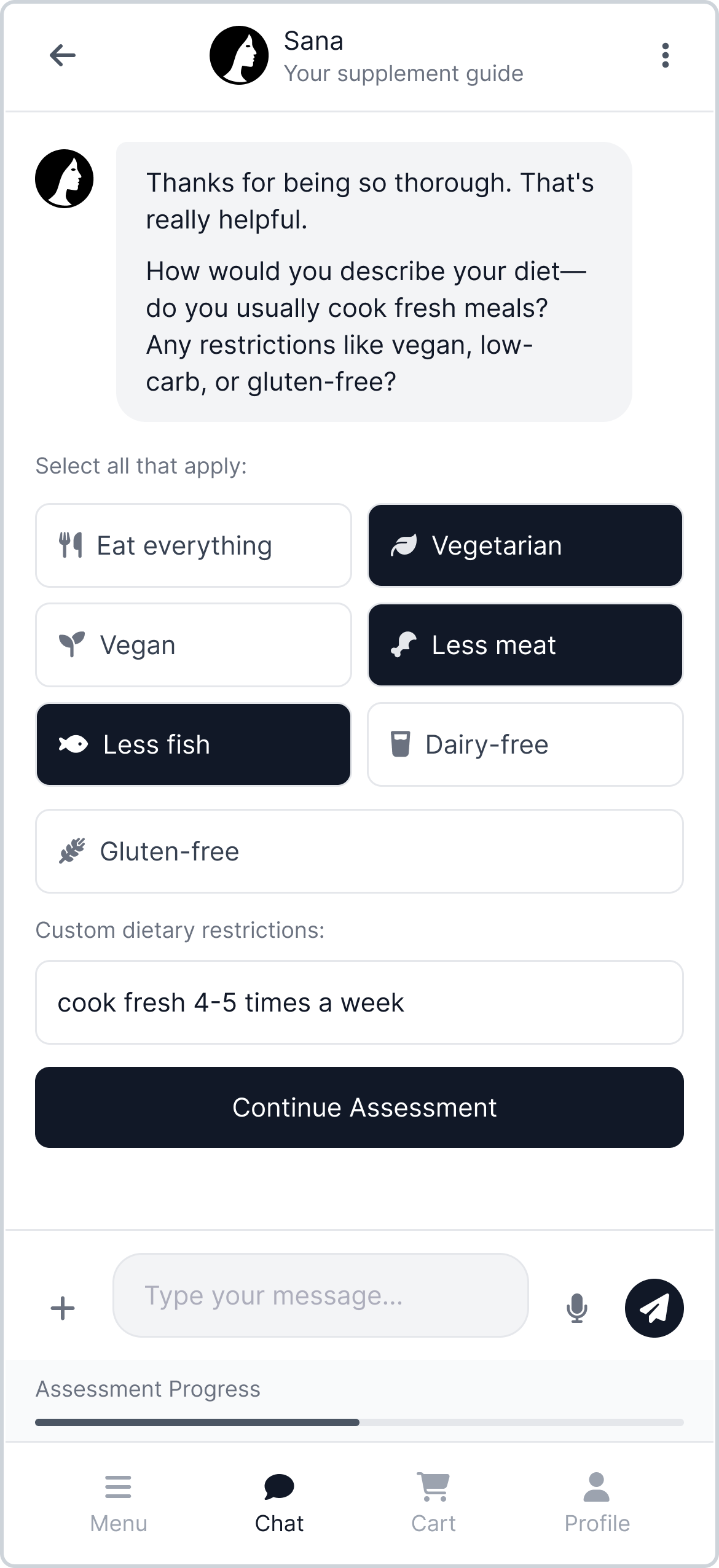Toggle the Vegan option on
This screenshot has height=1568, width=719.
pyautogui.click(x=194, y=645)
